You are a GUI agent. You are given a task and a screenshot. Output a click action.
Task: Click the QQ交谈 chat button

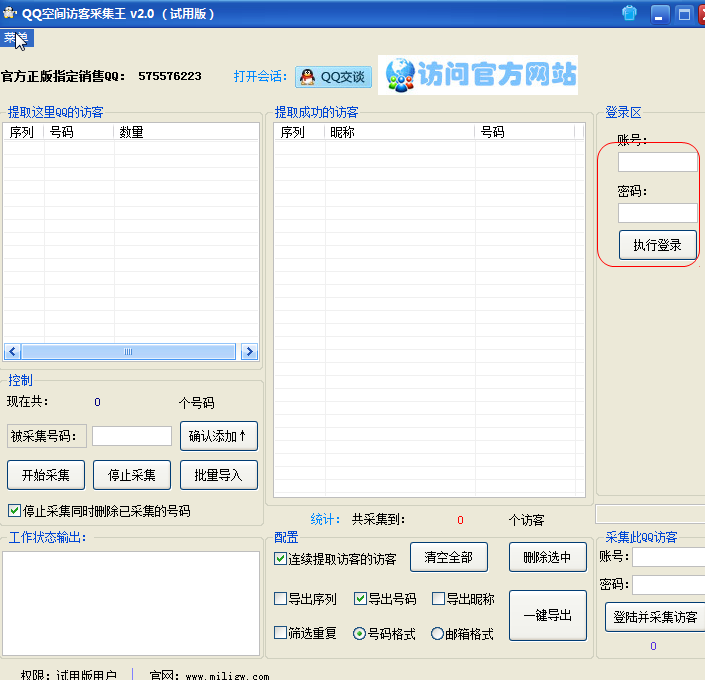[x=333, y=77]
